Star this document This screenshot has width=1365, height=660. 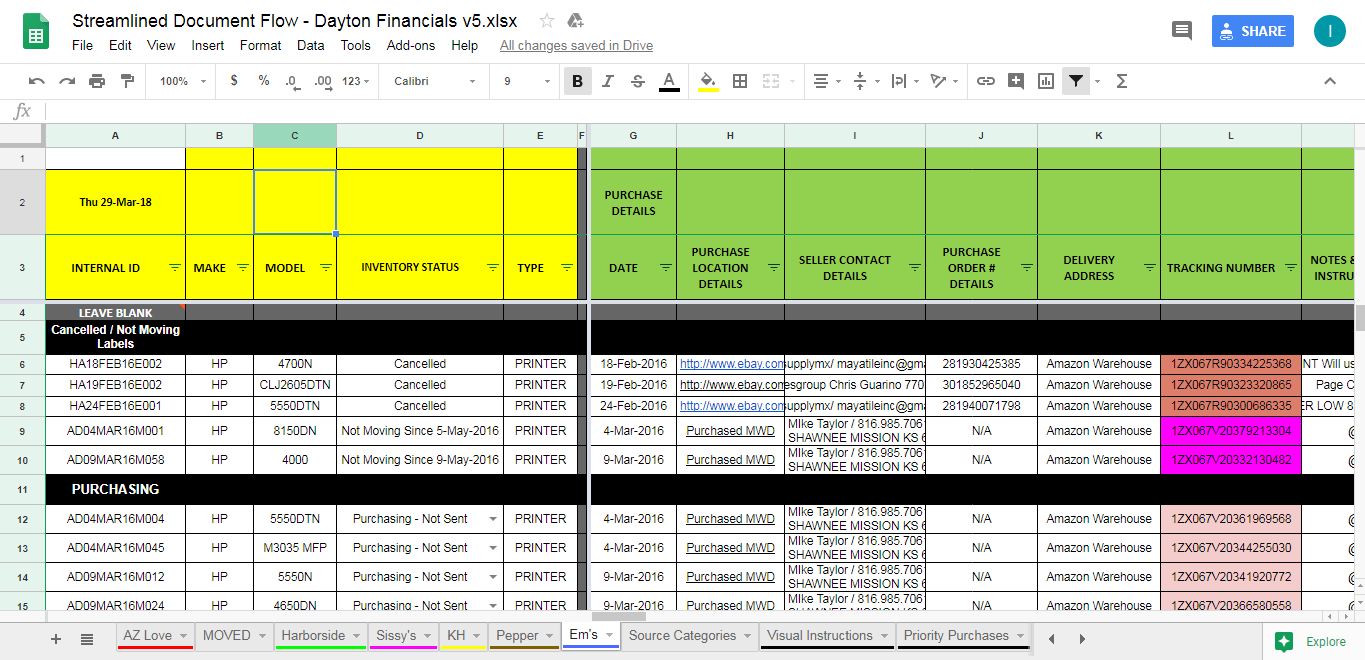[x=547, y=21]
